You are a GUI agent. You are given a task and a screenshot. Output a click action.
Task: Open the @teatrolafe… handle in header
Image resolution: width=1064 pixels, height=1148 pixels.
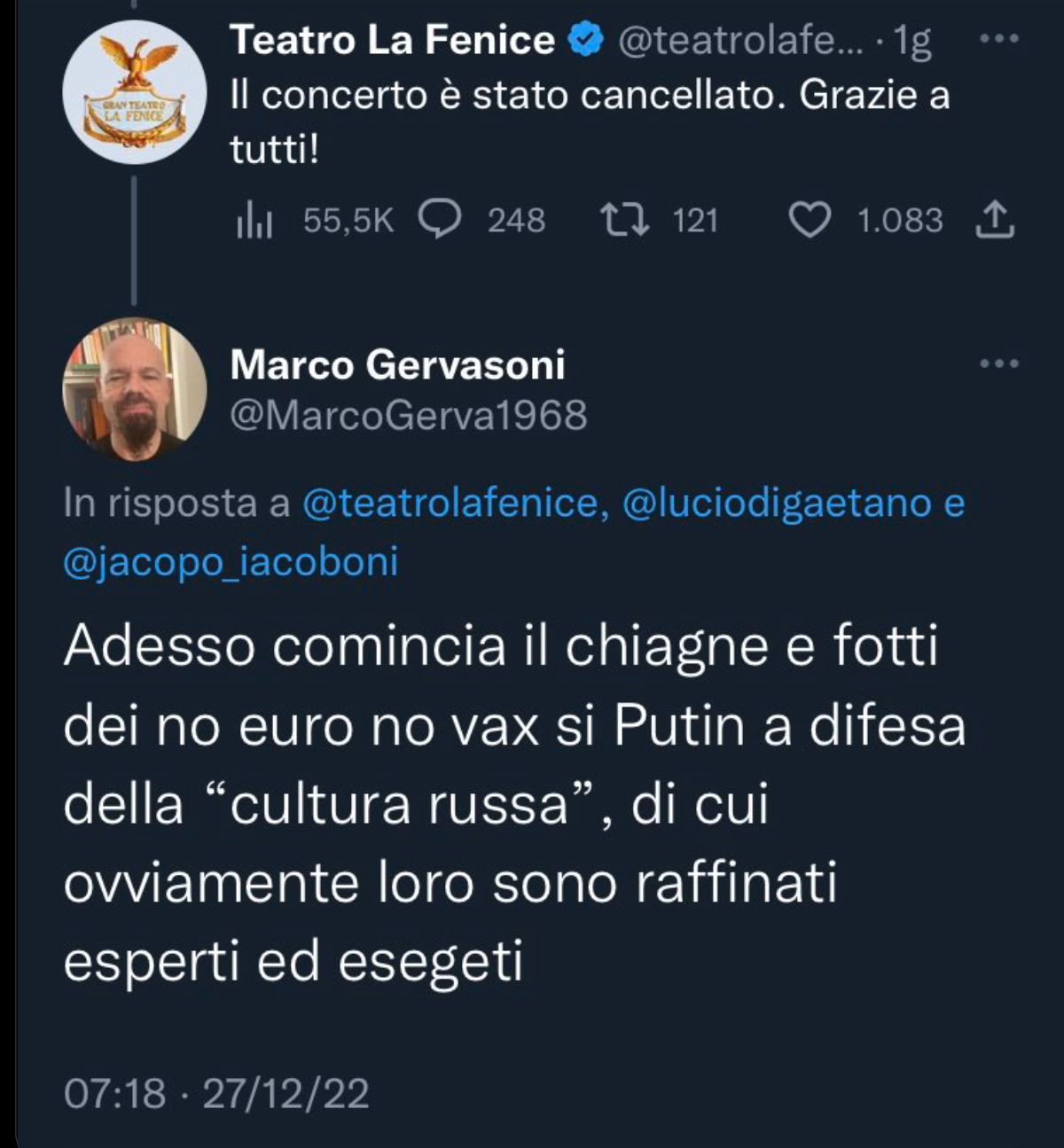[733, 41]
